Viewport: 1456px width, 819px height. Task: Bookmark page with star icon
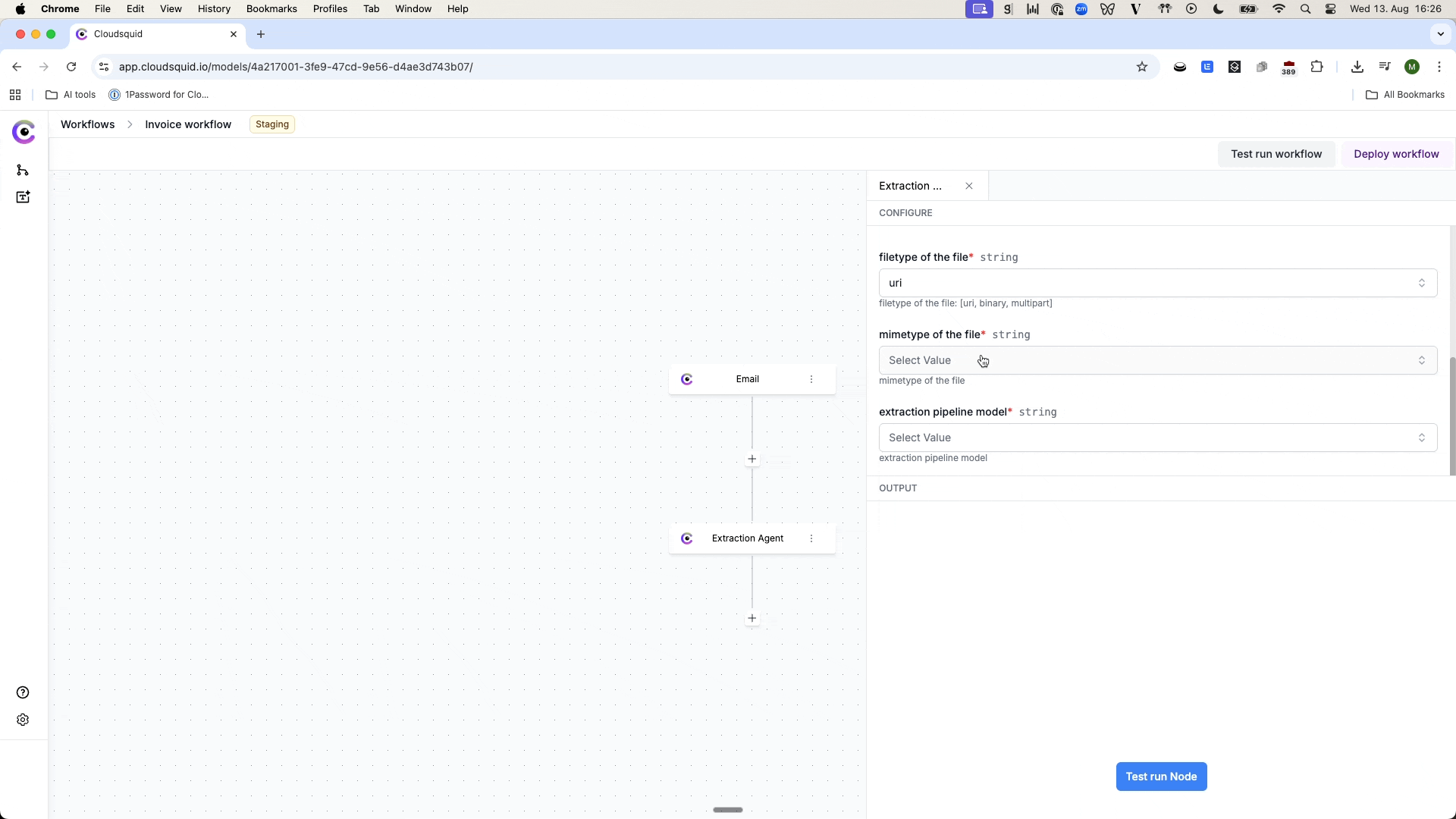tap(1142, 67)
